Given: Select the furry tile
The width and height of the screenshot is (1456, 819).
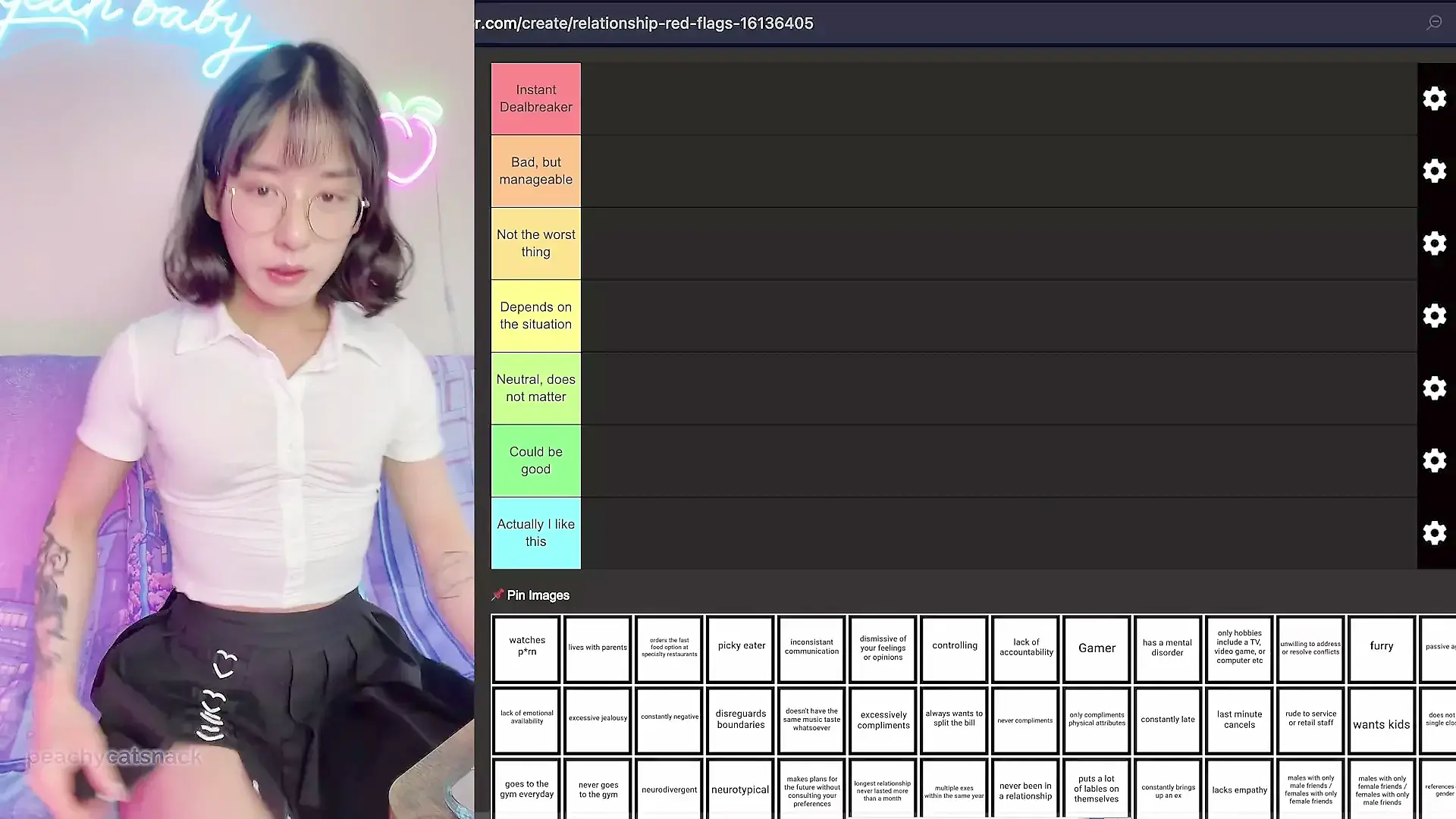Looking at the screenshot, I should click(1381, 647).
